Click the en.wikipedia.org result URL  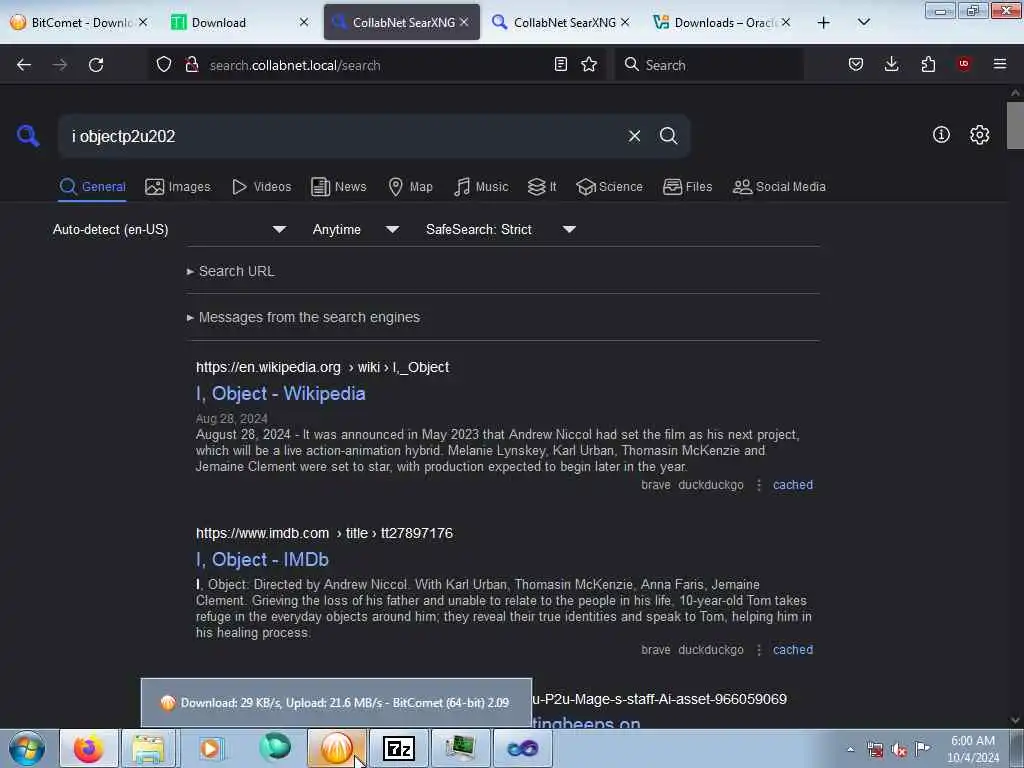(x=323, y=367)
